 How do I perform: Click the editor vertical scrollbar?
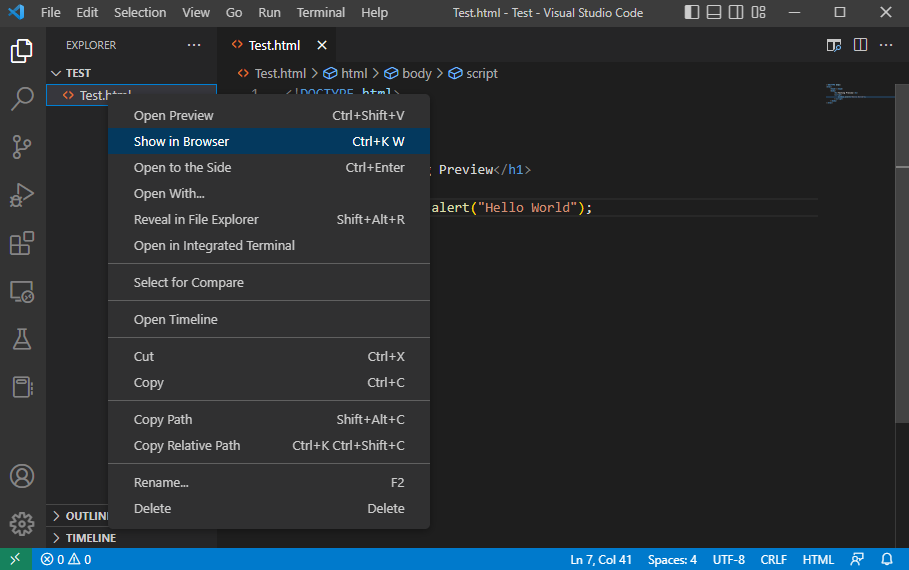[902, 255]
